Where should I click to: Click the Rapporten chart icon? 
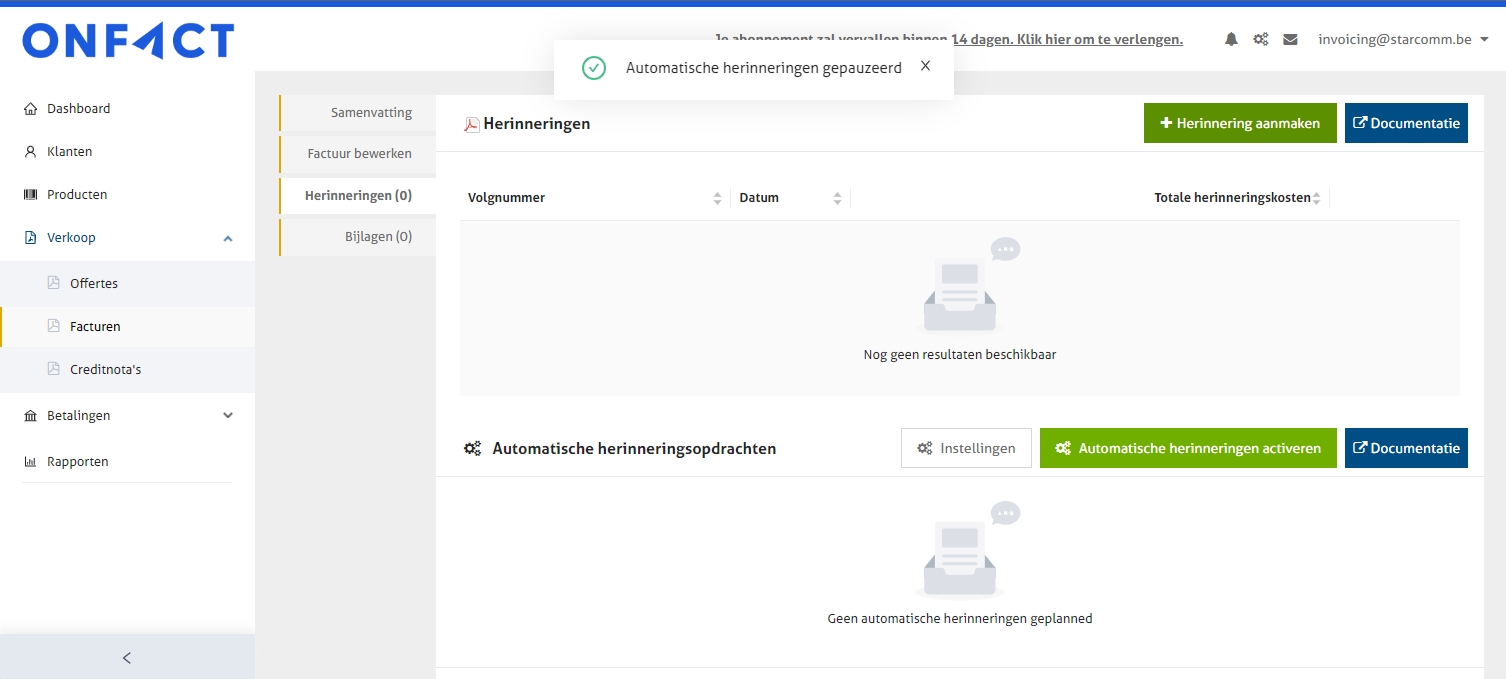coord(31,461)
